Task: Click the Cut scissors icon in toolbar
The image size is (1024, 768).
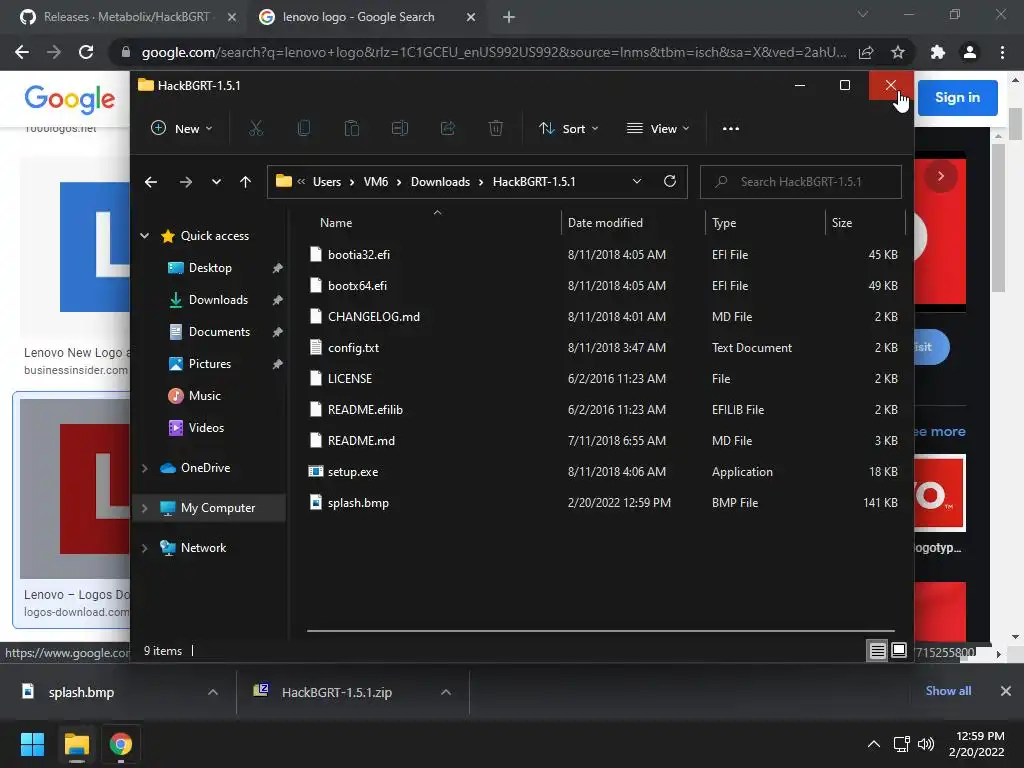Action: tap(256, 129)
